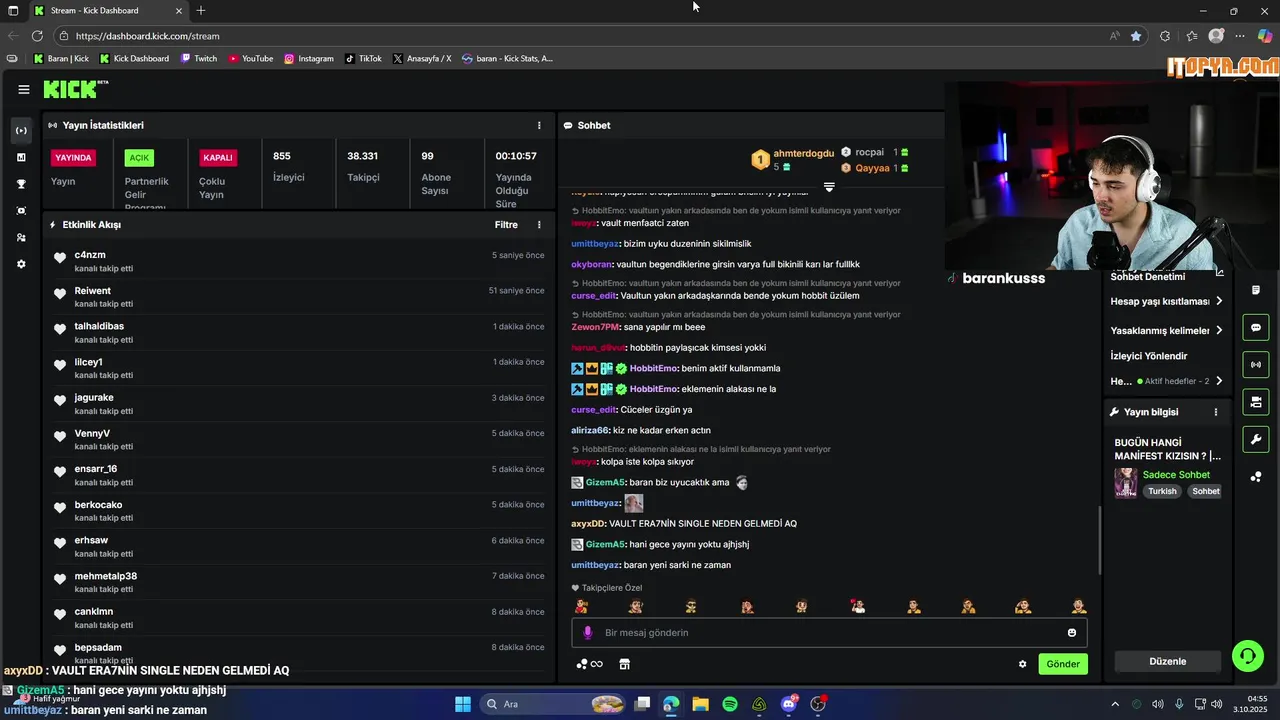Click the Sohbet tag in stream info

click(x=1206, y=491)
